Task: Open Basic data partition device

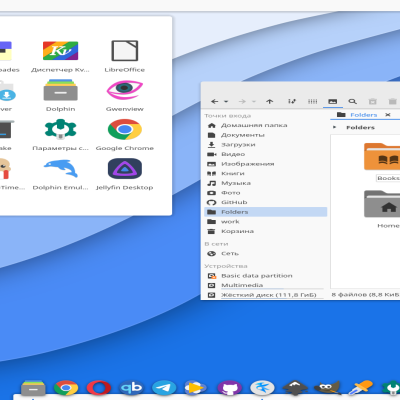Action: tap(265, 276)
